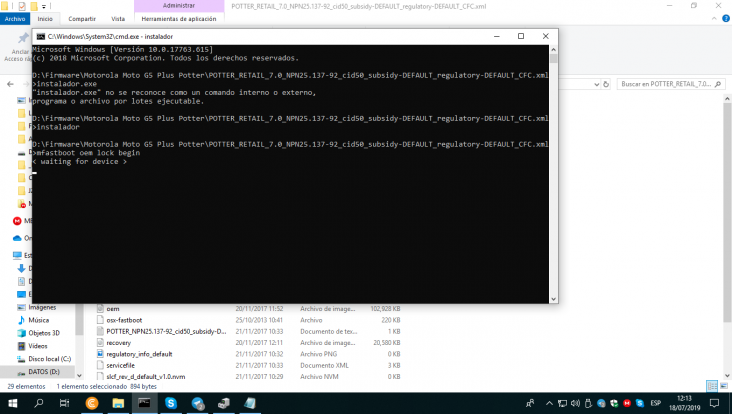
Task: Change ESP input language
Action: [x=656, y=403]
